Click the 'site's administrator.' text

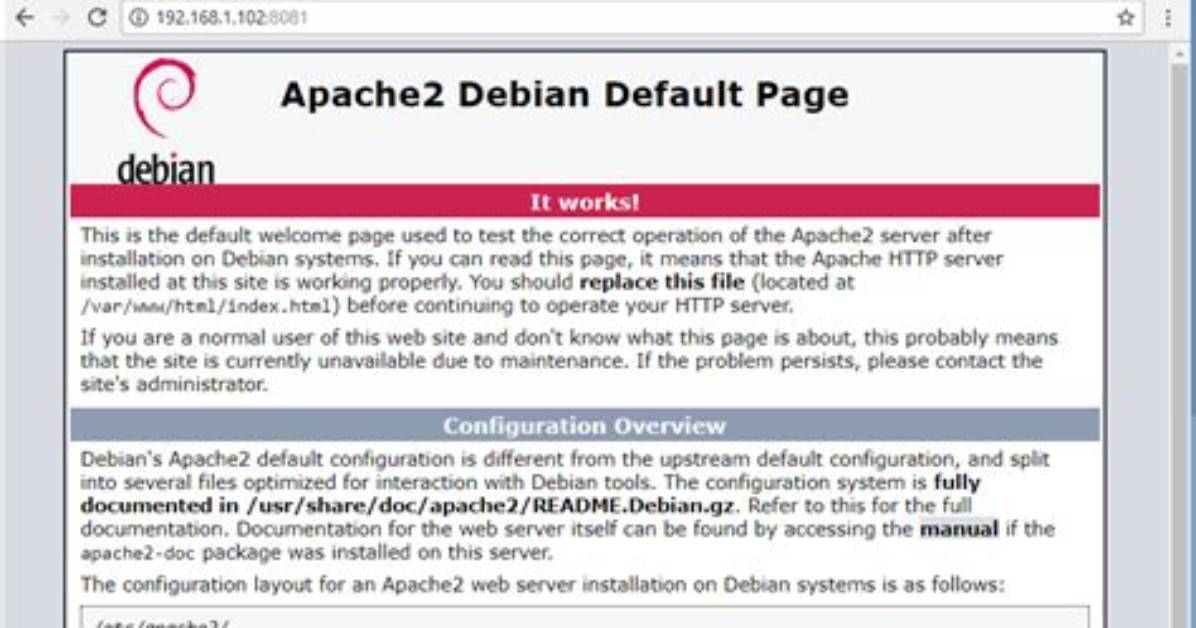pos(175,385)
